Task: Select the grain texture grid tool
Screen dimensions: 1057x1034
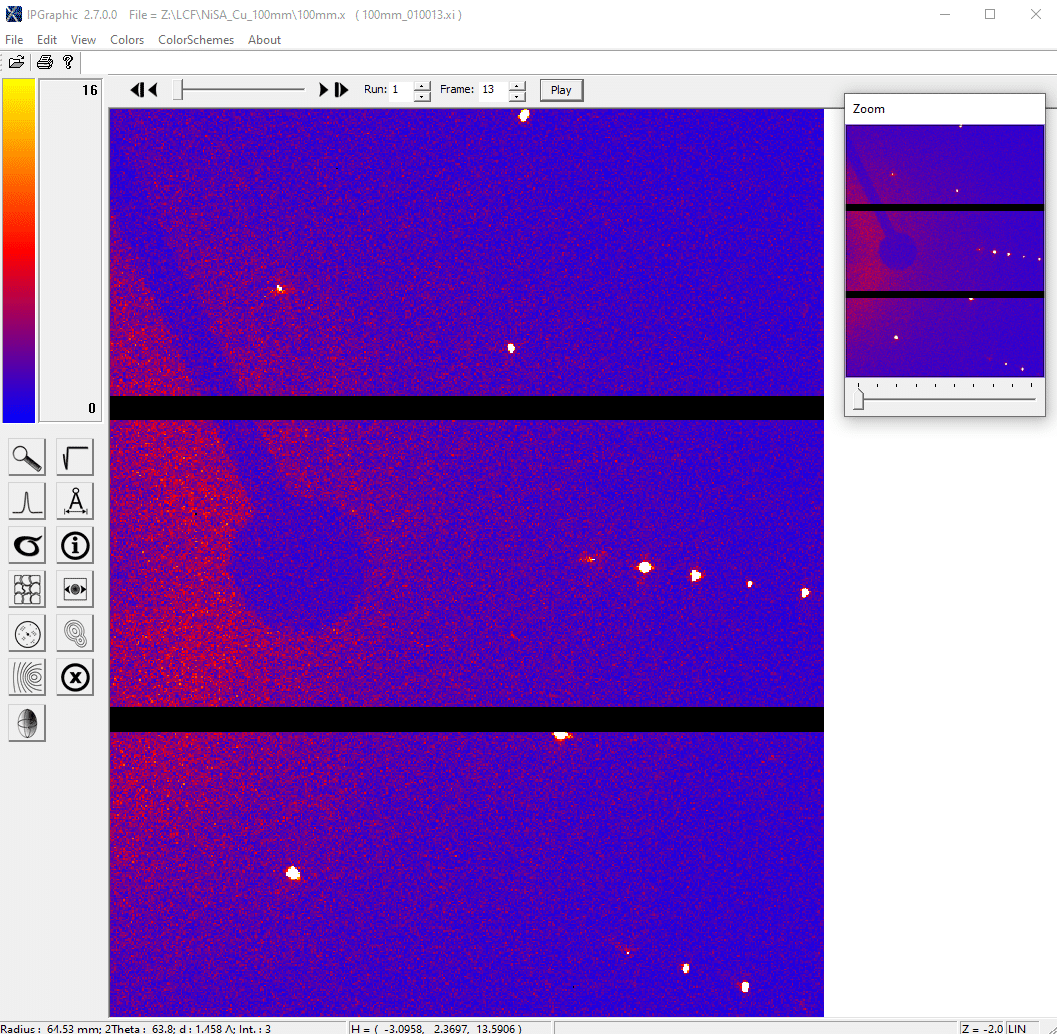Action: click(x=27, y=589)
